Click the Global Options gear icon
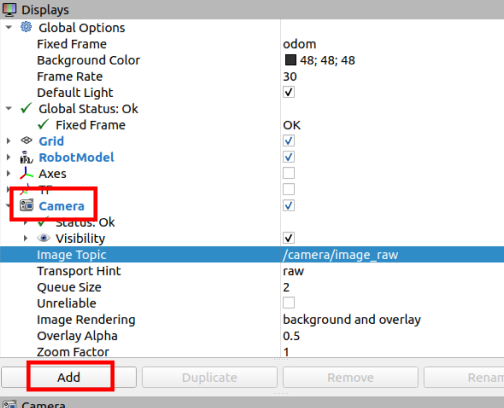The height and width of the screenshot is (408, 504). coord(26,27)
